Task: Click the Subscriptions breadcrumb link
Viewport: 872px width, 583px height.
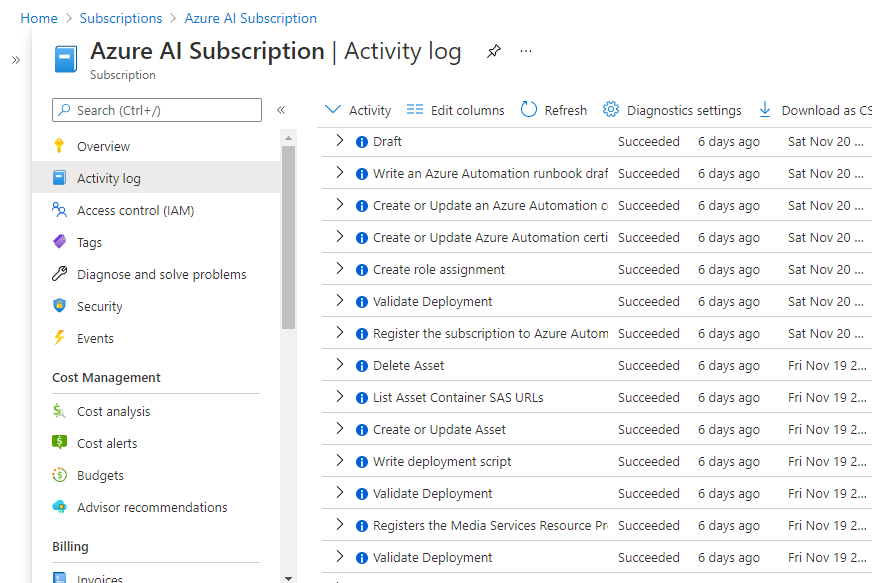Action: (x=120, y=18)
